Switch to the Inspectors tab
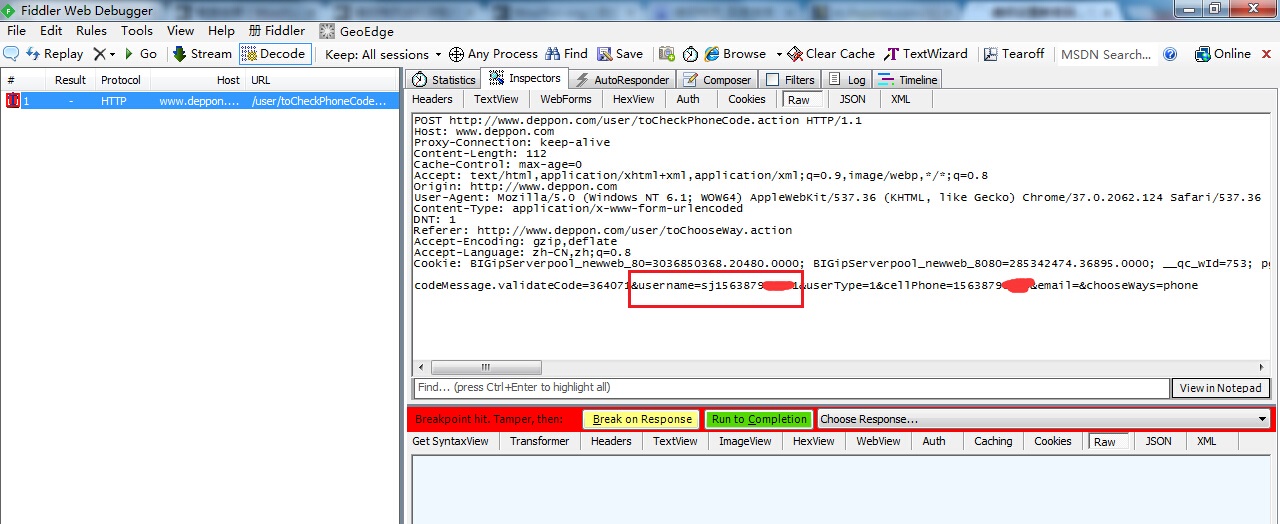 pos(525,79)
